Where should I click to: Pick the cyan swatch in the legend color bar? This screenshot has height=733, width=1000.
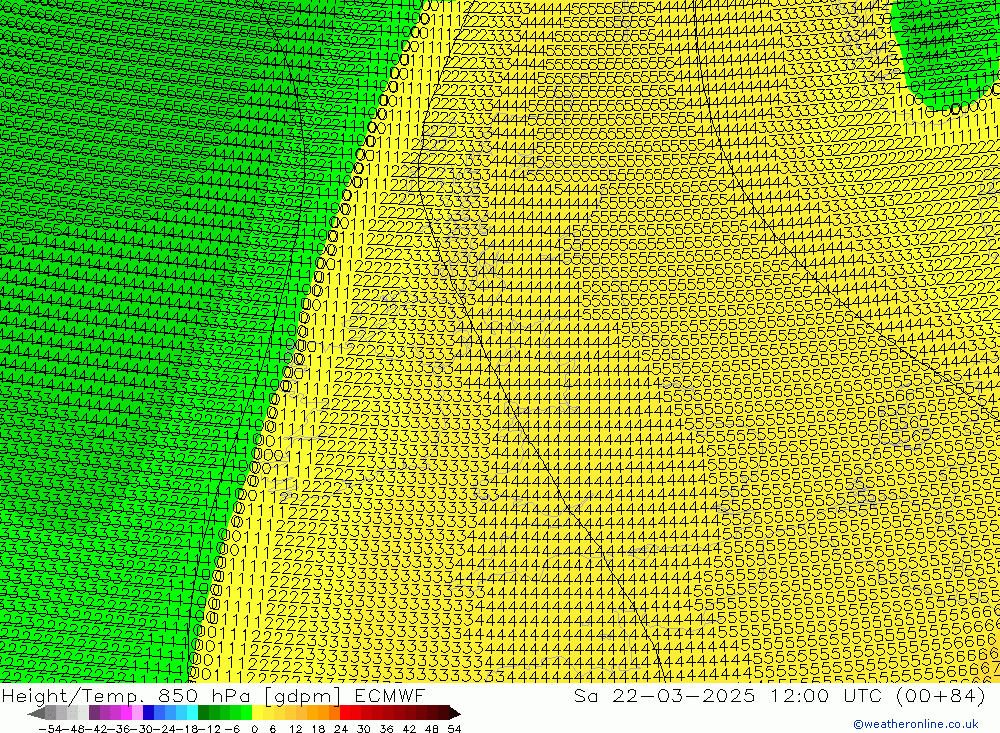pos(192,713)
